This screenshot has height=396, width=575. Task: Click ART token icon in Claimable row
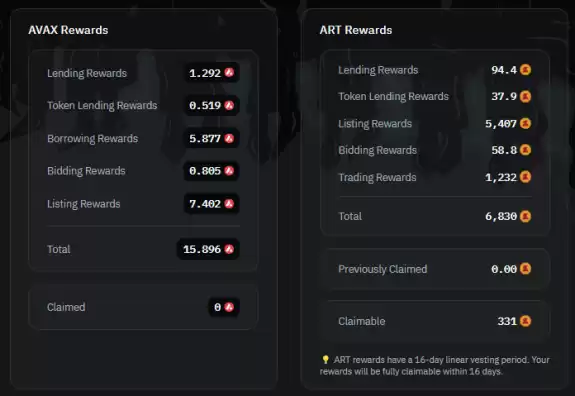[525, 321]
